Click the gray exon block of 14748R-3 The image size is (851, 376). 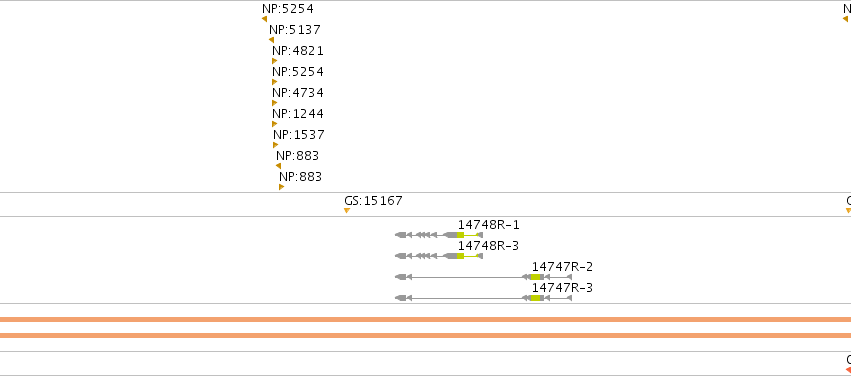[450, 256]
